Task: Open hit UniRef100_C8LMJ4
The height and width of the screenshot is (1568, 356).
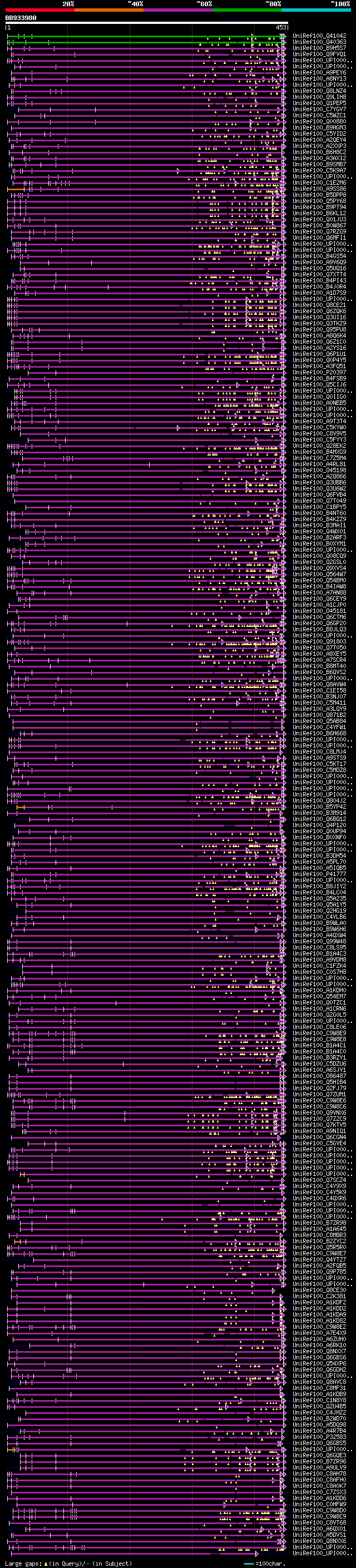Action: pos(319,751)
